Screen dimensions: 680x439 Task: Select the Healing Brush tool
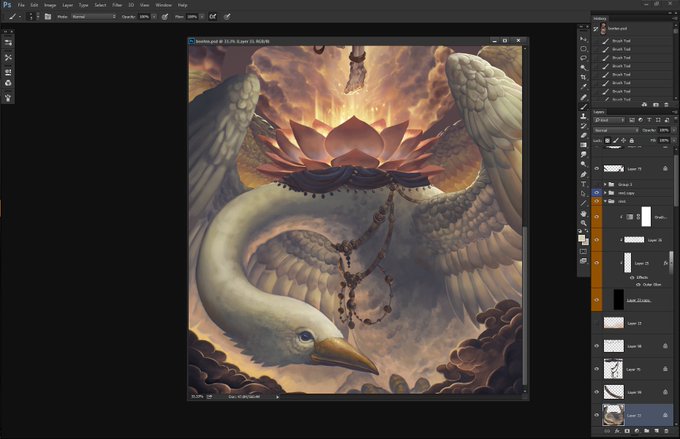(584, 97)
